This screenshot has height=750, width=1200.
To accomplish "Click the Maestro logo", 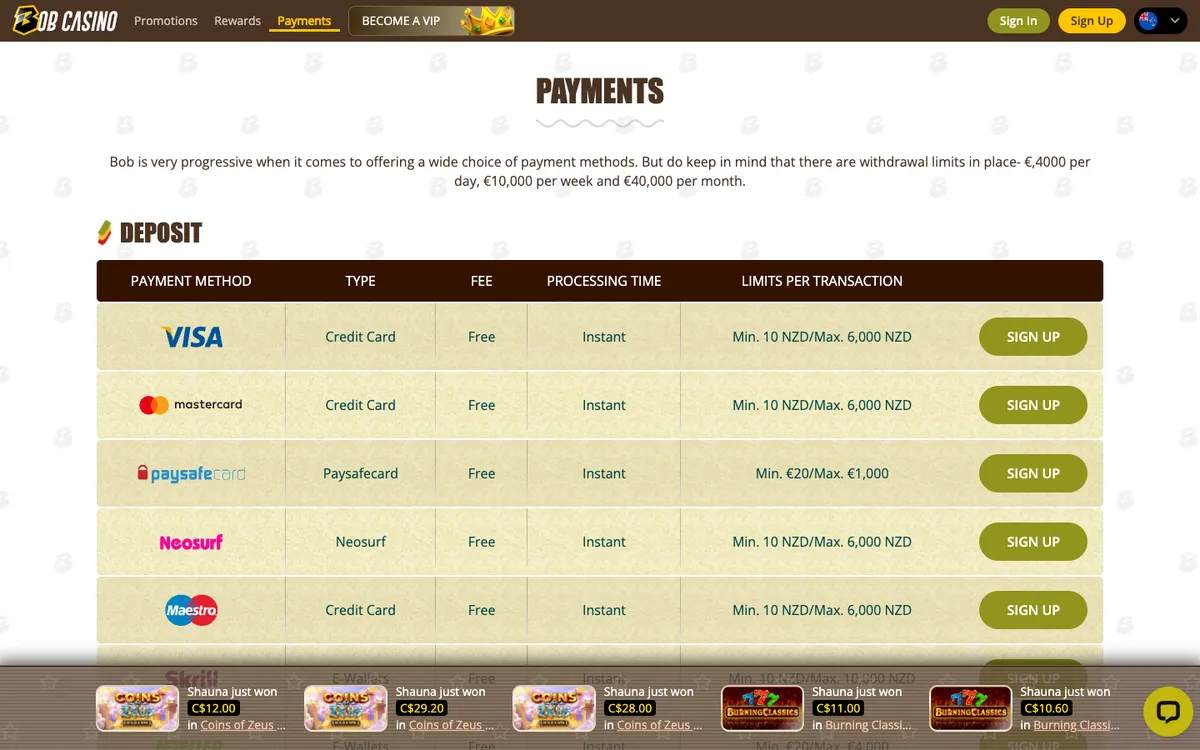I will click(191, 610).
